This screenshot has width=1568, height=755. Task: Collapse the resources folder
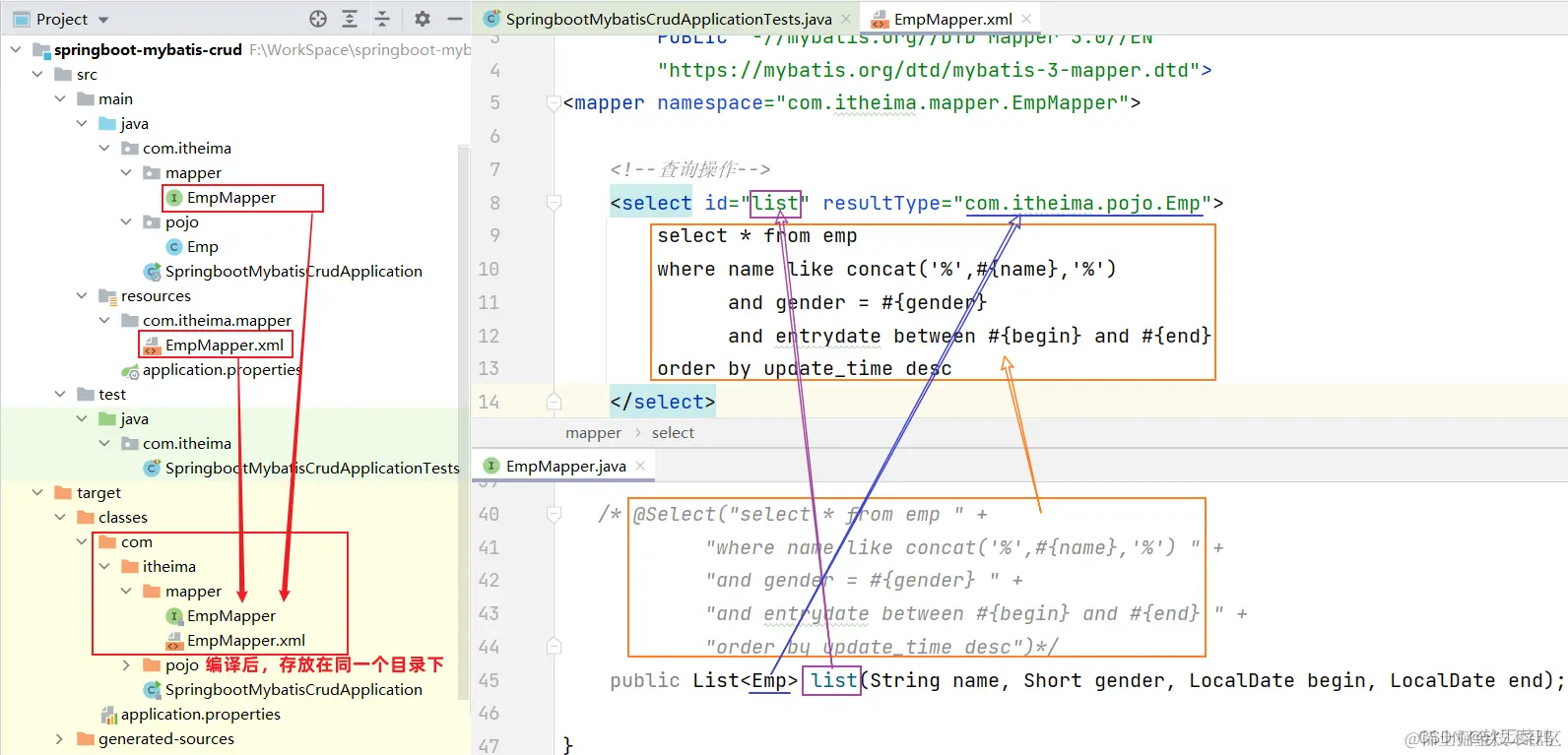click(x=82, y=295)
